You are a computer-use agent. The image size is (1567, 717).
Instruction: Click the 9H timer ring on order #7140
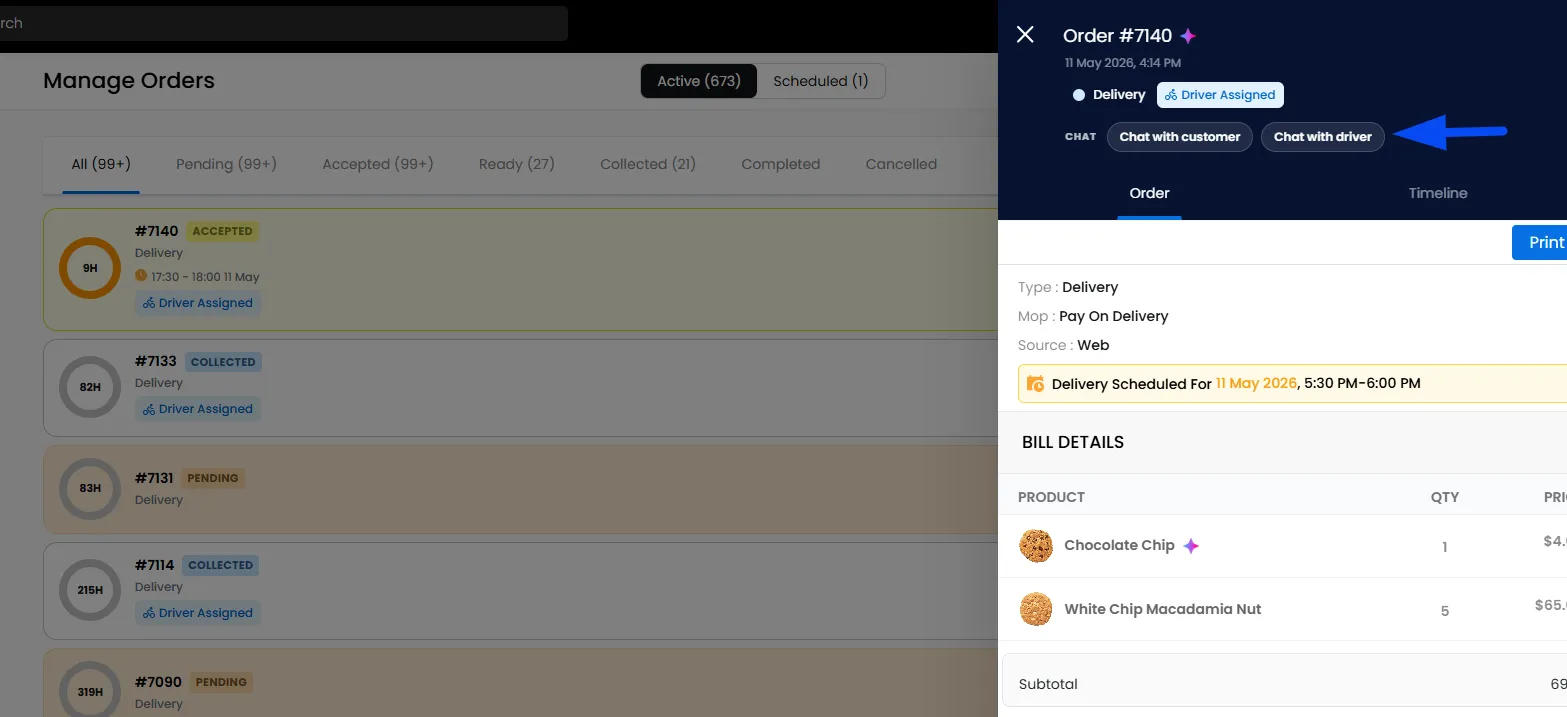[90, 268]
